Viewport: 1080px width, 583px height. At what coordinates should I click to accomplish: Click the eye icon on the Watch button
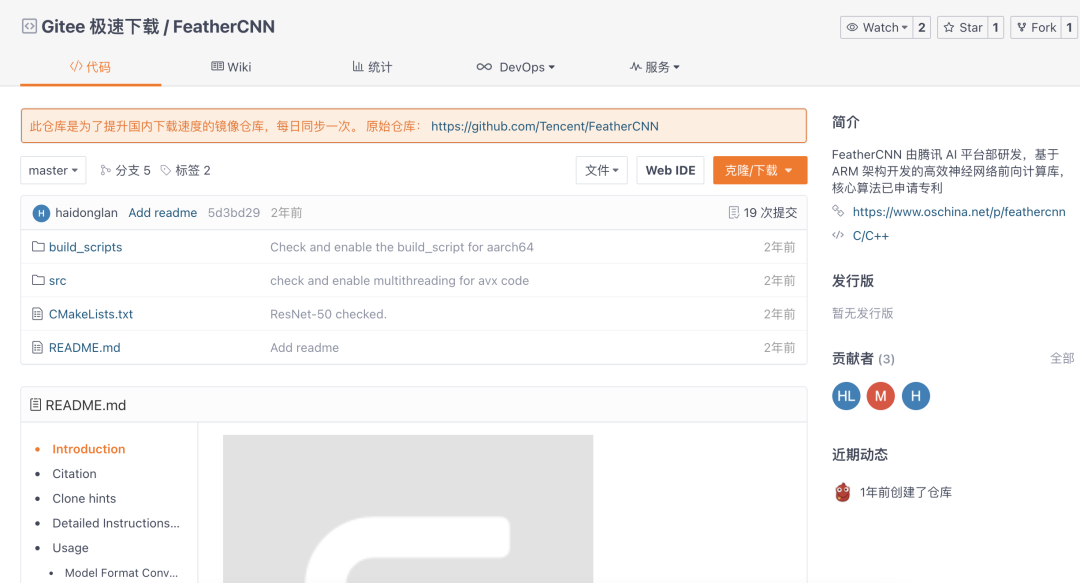tap(852, 28)
